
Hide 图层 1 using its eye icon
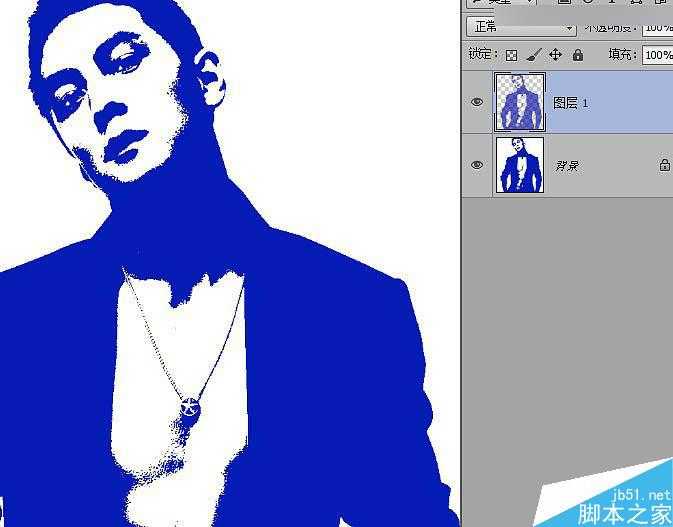478,102
